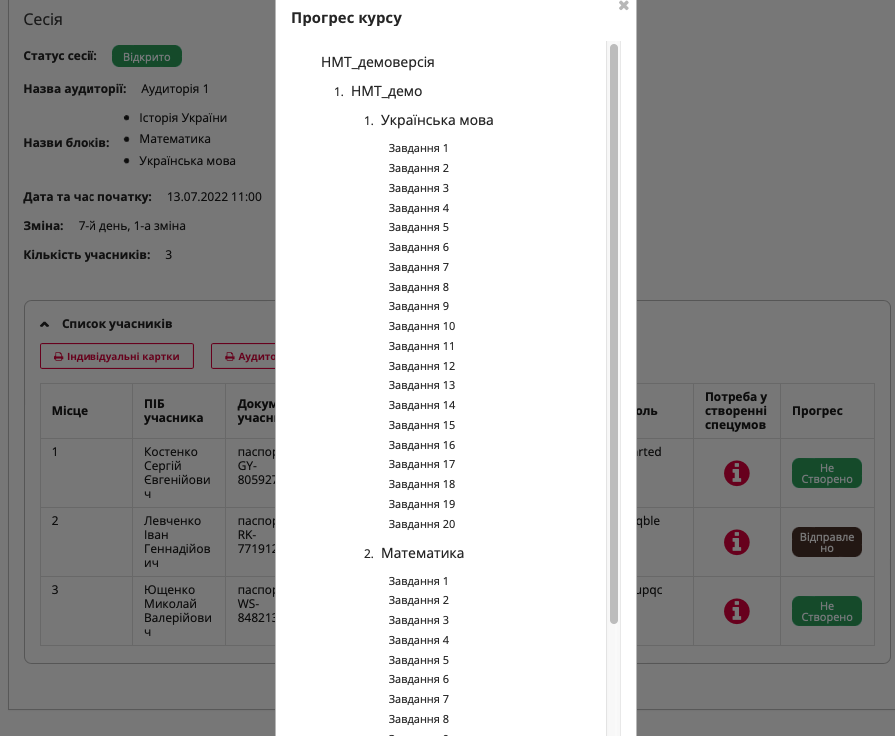895x736 pixels.
Task: Select Завдання 10 in the task list
Action: [421, 326]
